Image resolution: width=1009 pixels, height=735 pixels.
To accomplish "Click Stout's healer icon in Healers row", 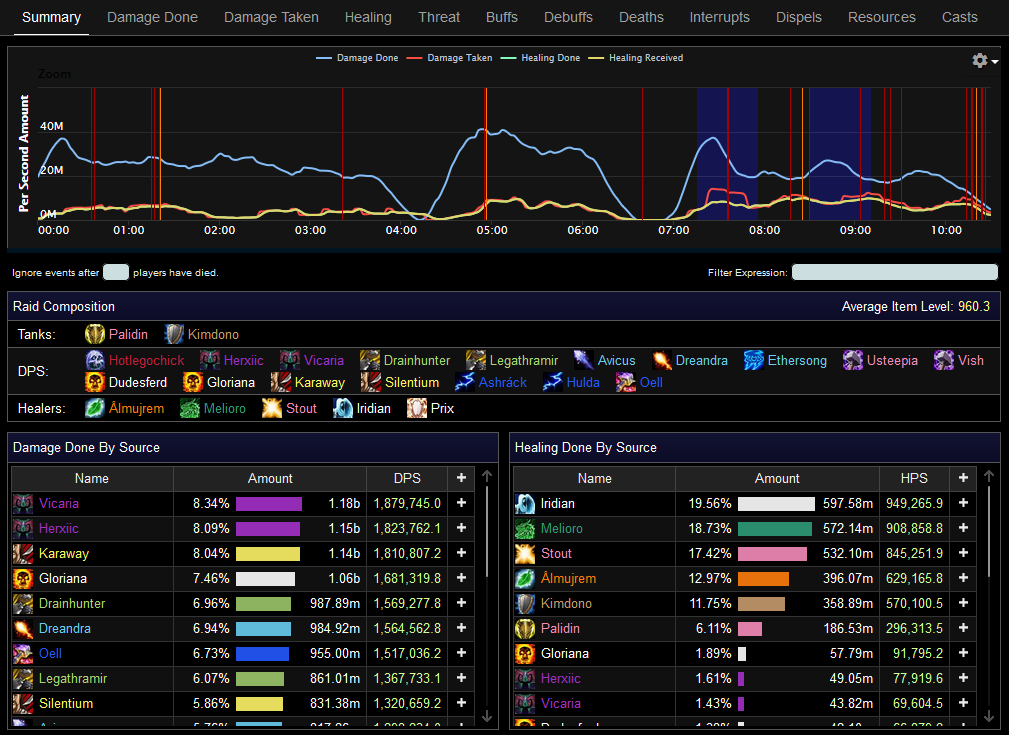I will click(x=272, y=408).
